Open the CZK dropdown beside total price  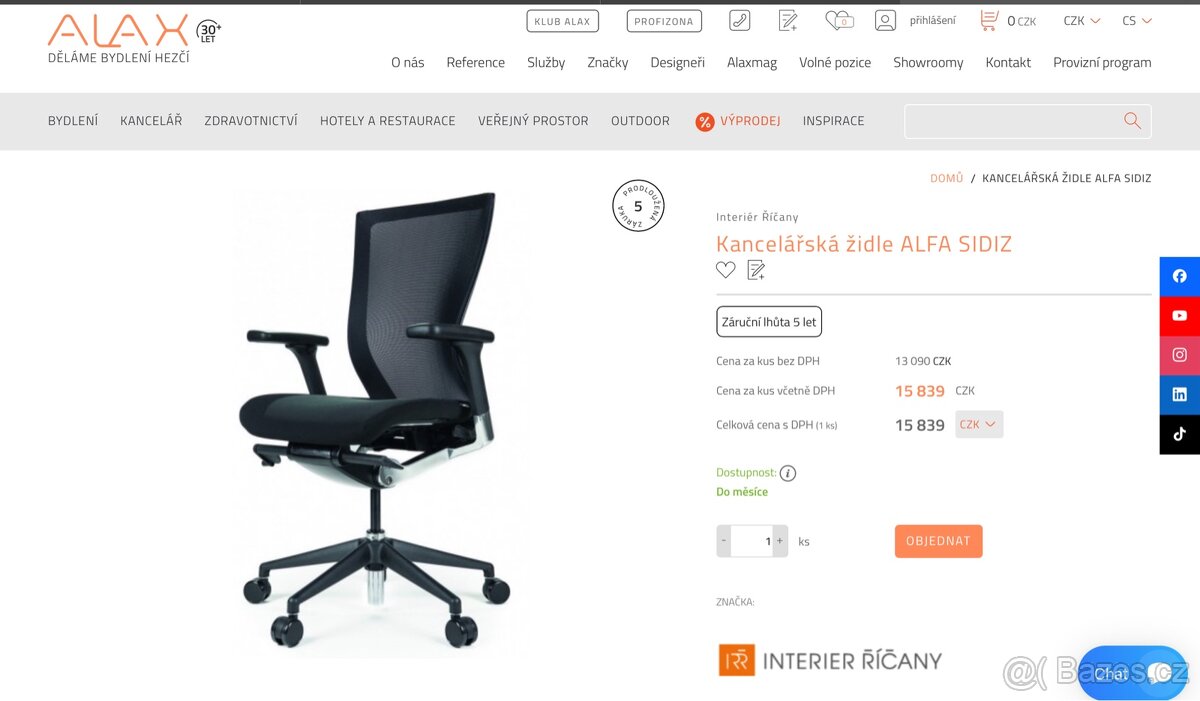click(979, 424)
